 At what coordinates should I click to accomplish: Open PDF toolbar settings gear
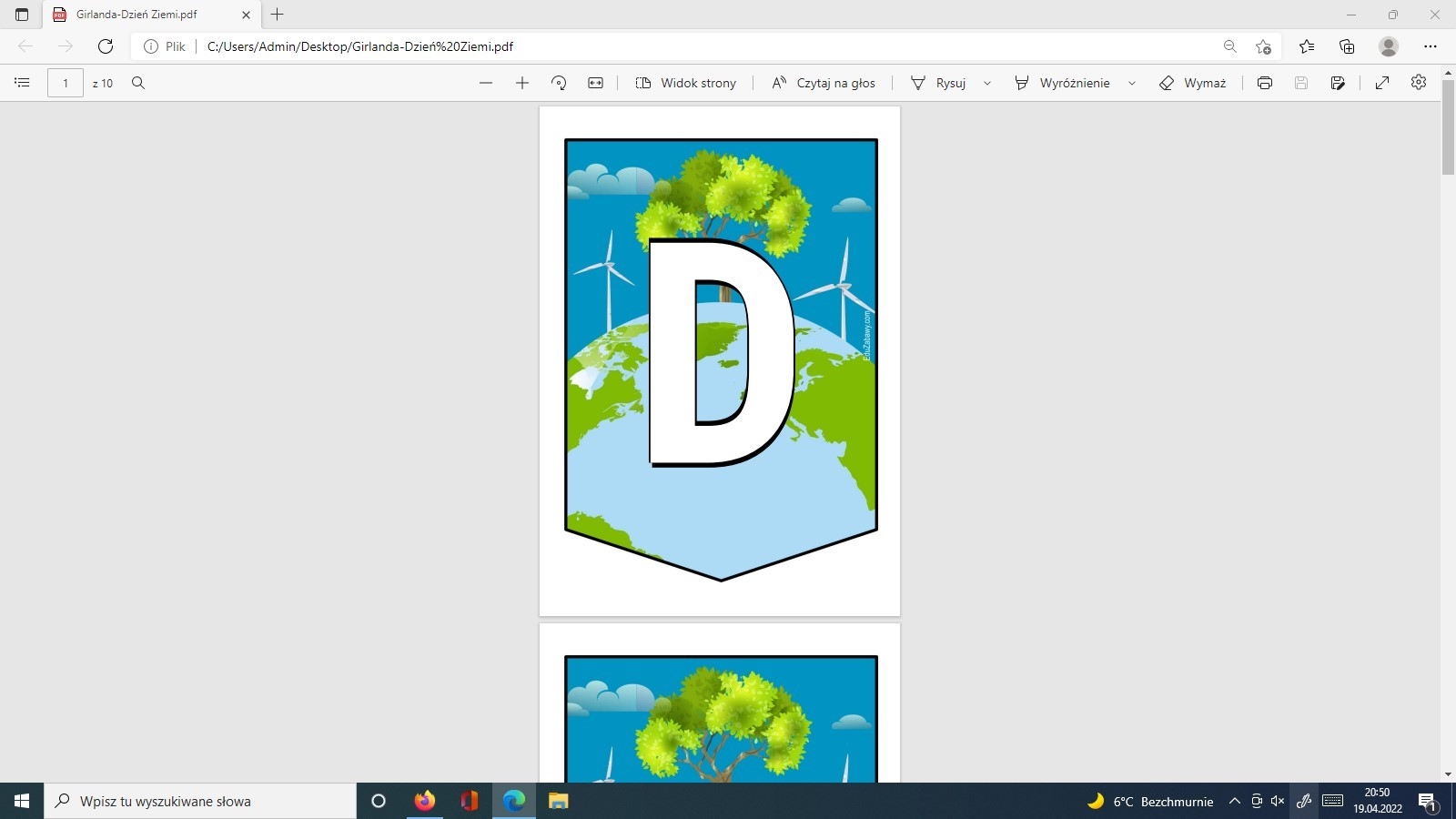coord(1419,83)
